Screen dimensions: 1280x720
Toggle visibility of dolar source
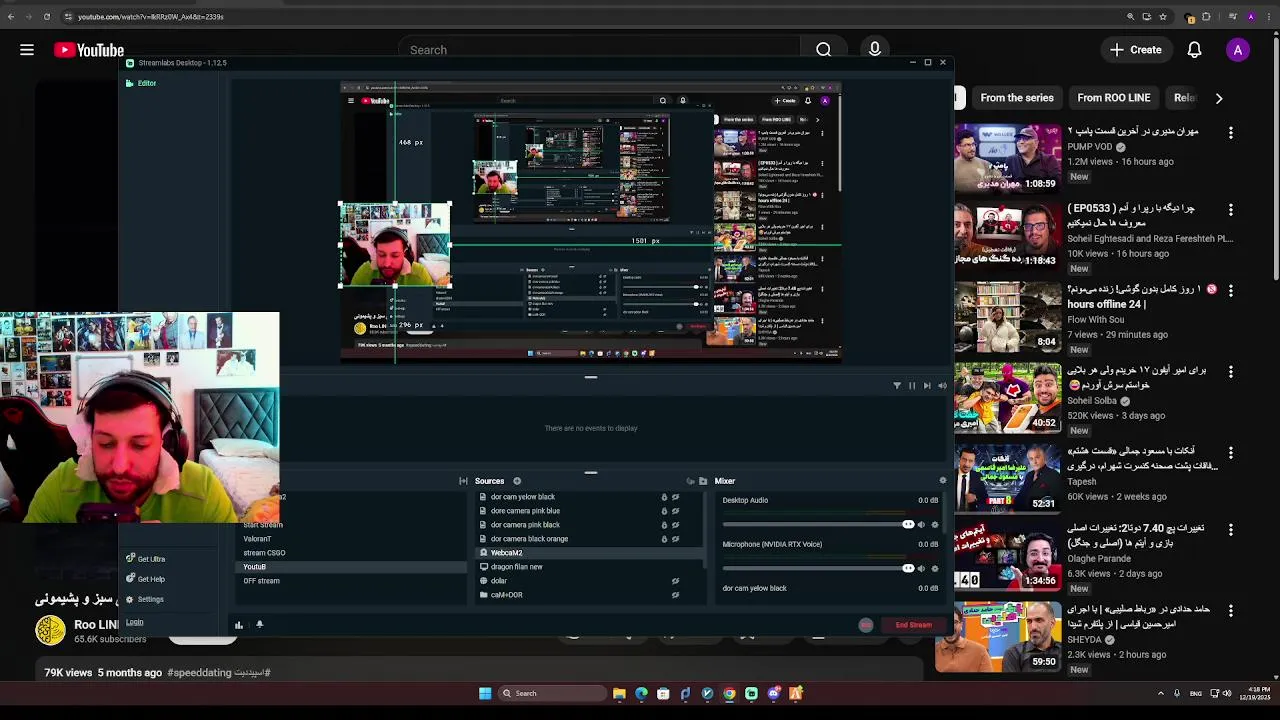tap(676, 581)
